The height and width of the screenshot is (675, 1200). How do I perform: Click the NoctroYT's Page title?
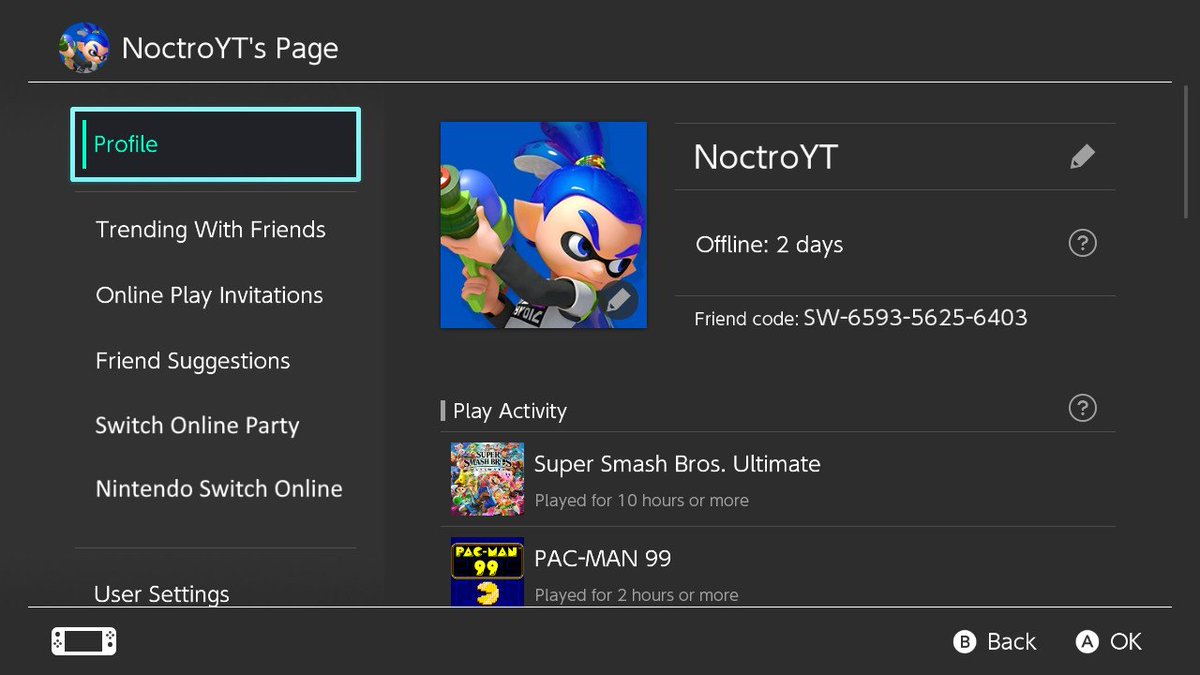[230, 49]
